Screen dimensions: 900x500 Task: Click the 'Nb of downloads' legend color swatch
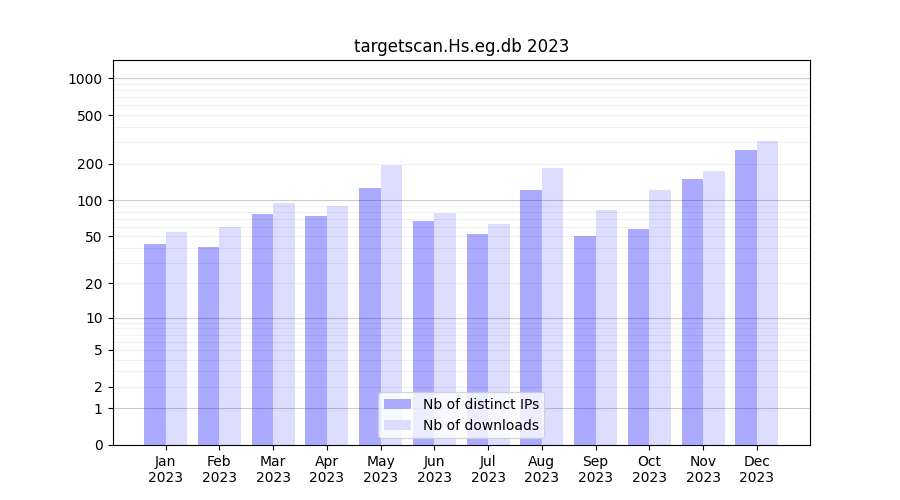(397, 425)
